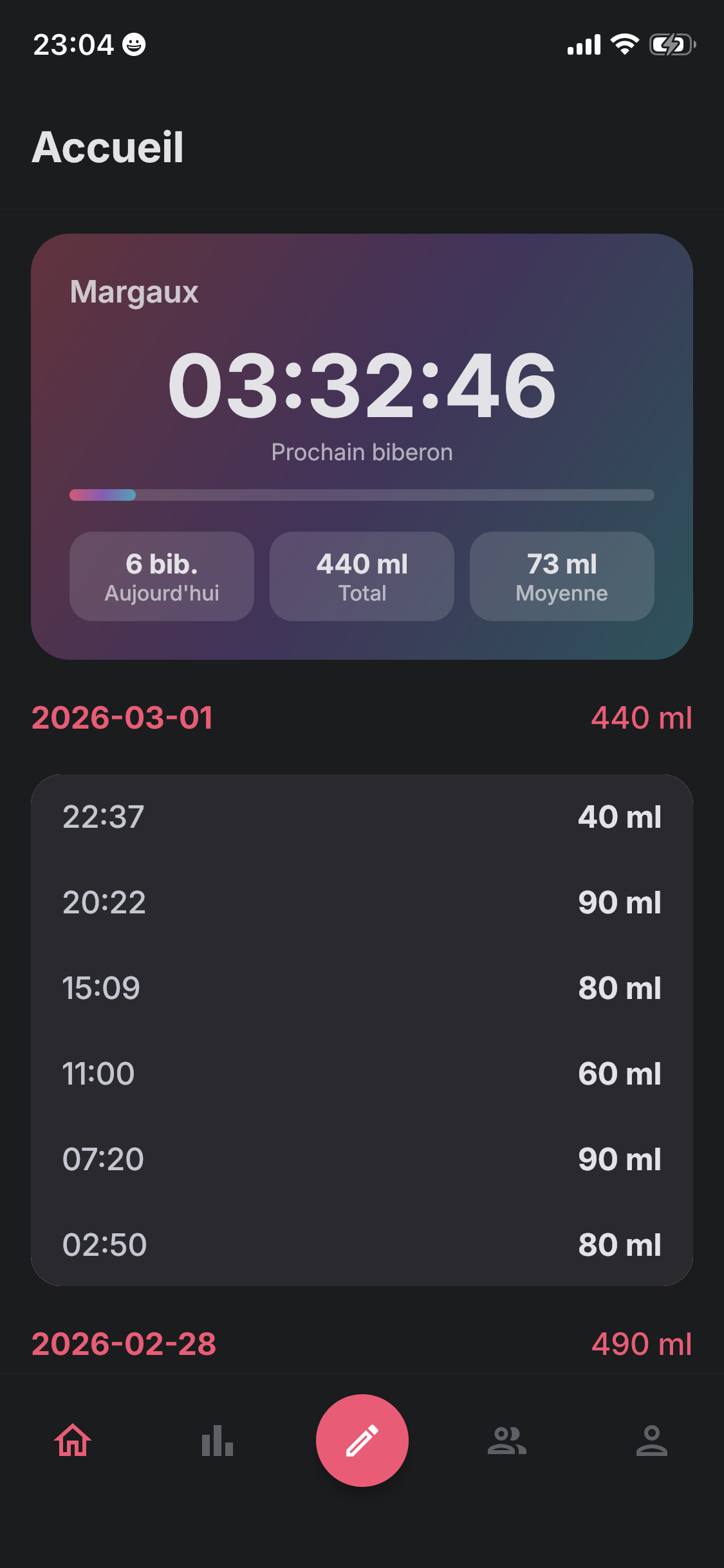Select the 22:37 feeding of 40 ml

[362, 817]
